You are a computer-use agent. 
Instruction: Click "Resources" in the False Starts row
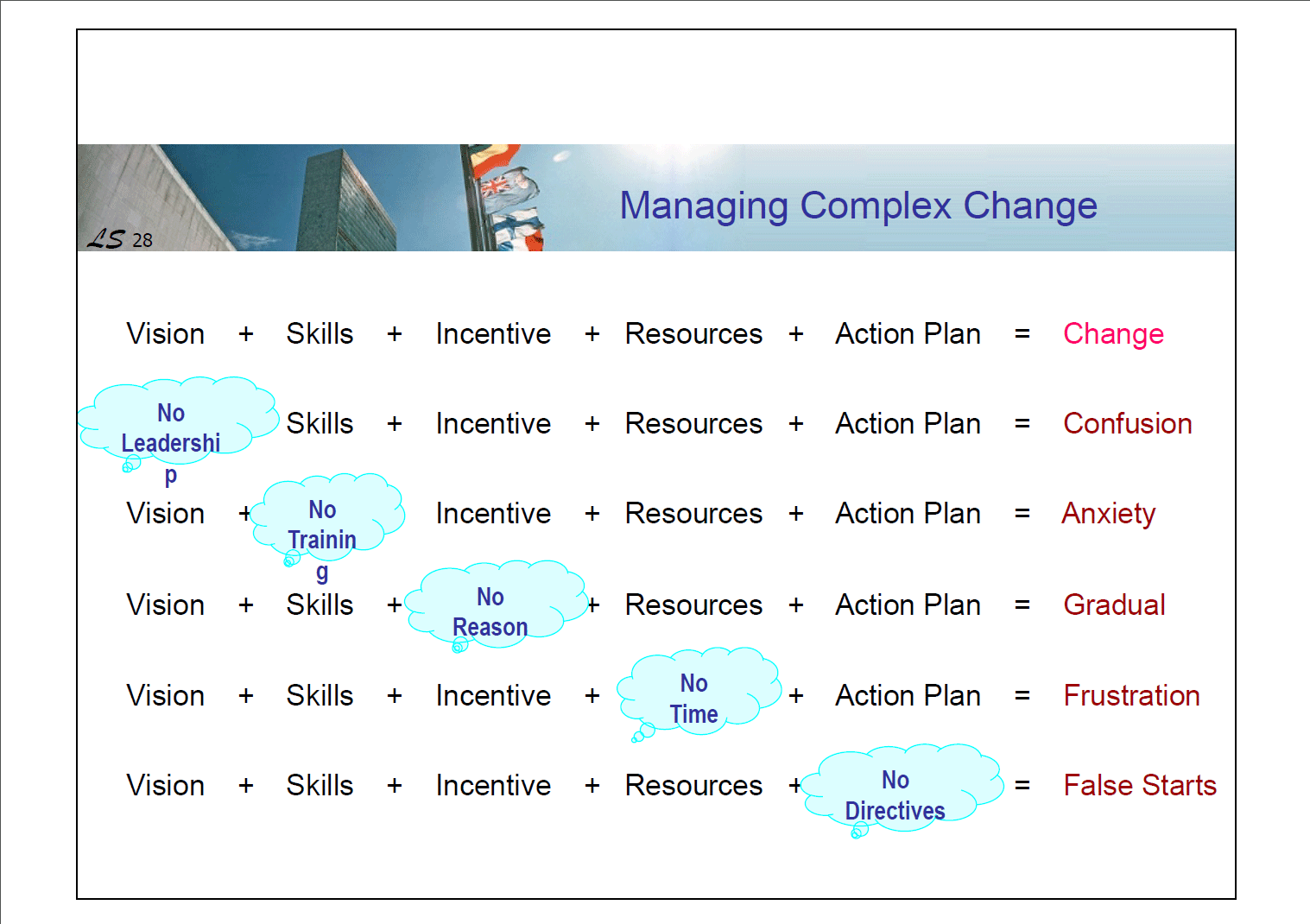click(x=693, y=785)
